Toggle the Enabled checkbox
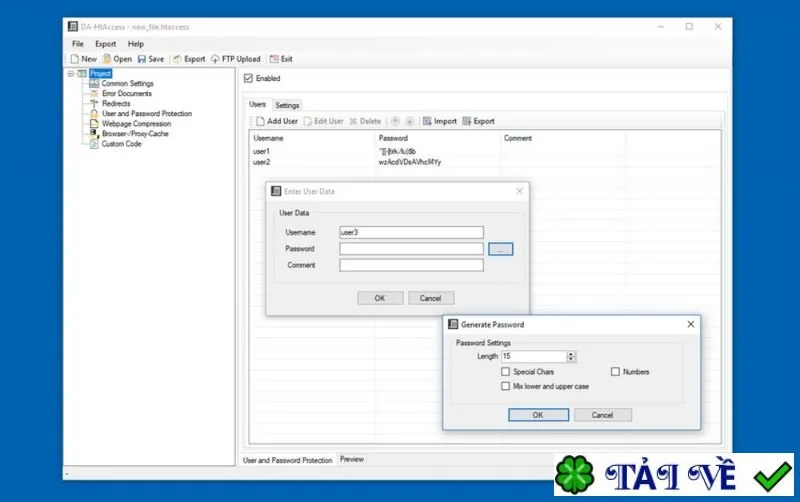This screenshot has height=502, width=800. coord(248,78)
